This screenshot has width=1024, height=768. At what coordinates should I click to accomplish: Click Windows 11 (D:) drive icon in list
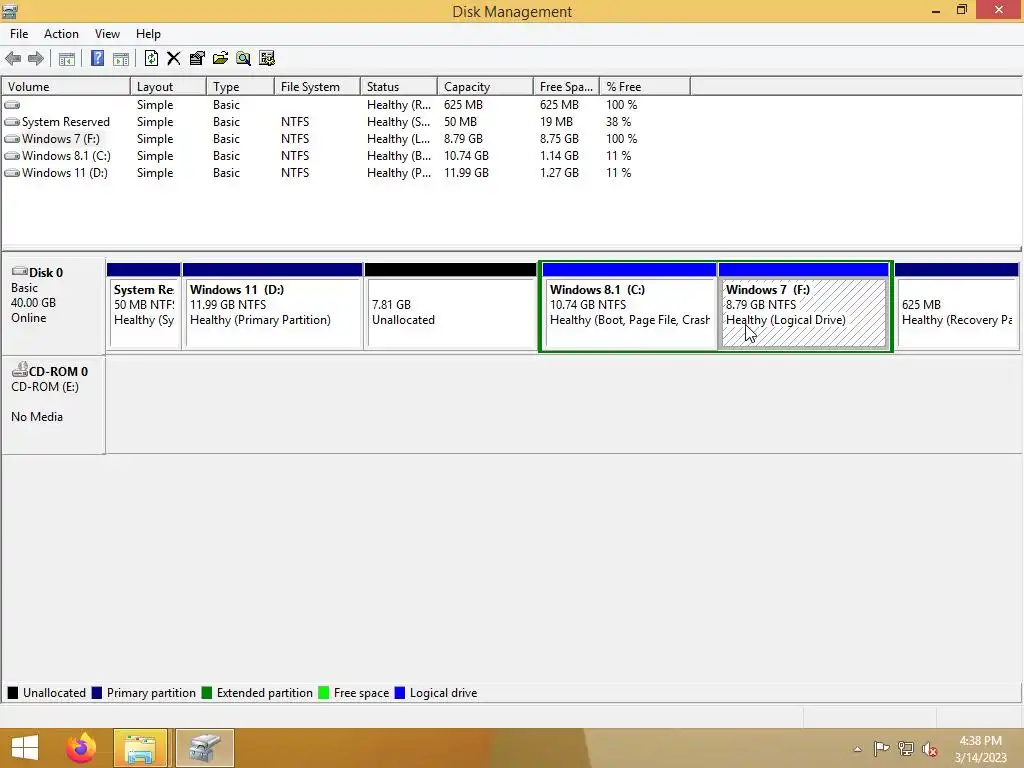click(x=12, y=172)
